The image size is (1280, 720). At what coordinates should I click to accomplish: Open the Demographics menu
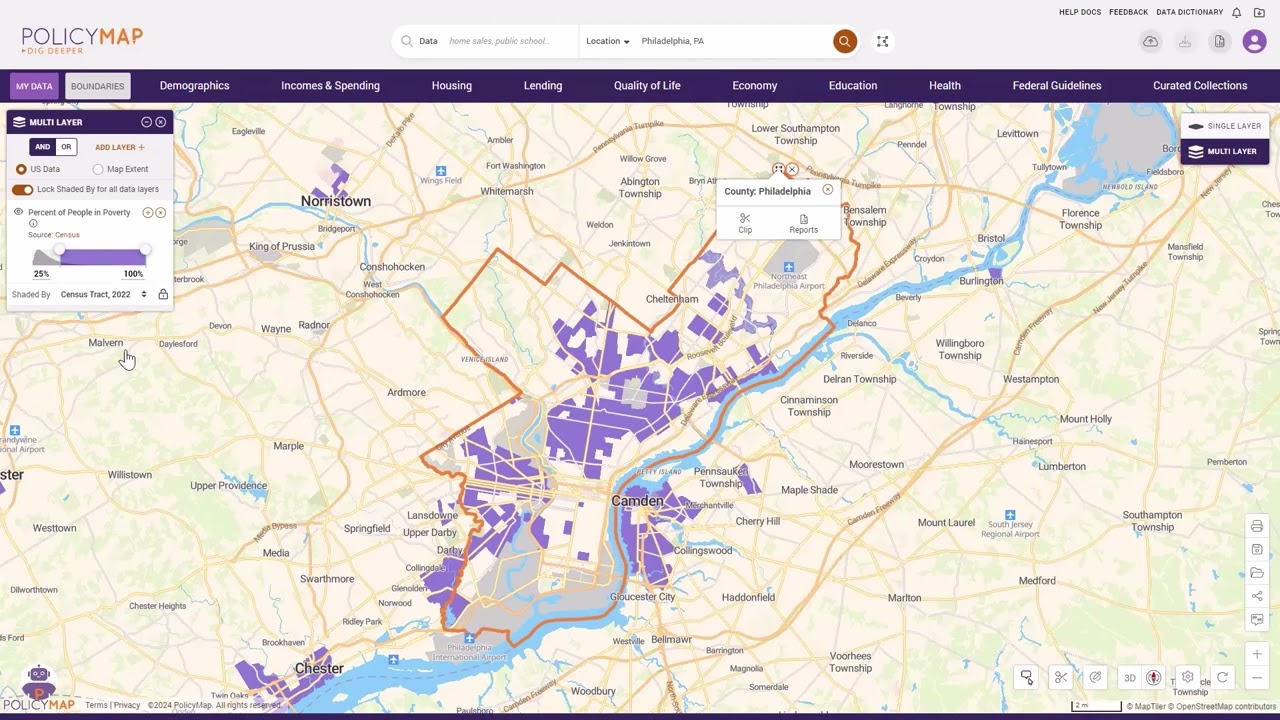[x=195, y=86]
